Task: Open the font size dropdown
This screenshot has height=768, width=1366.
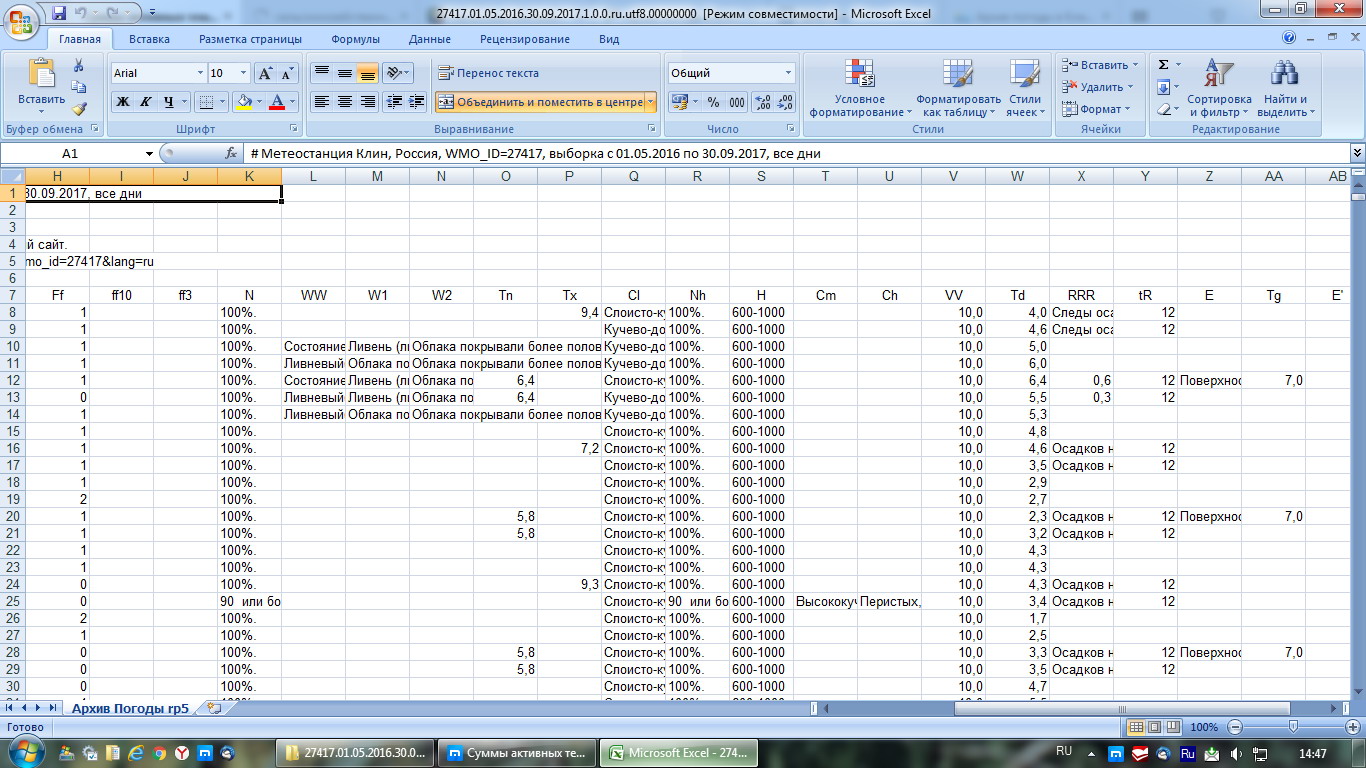Action: pyautogui.click(x=243, y=73)
